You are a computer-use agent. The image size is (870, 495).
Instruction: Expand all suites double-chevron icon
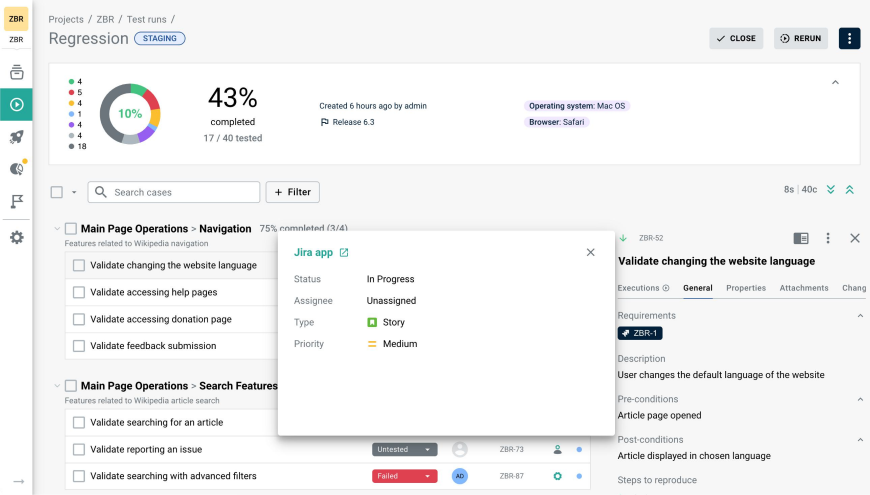point(831,190)
